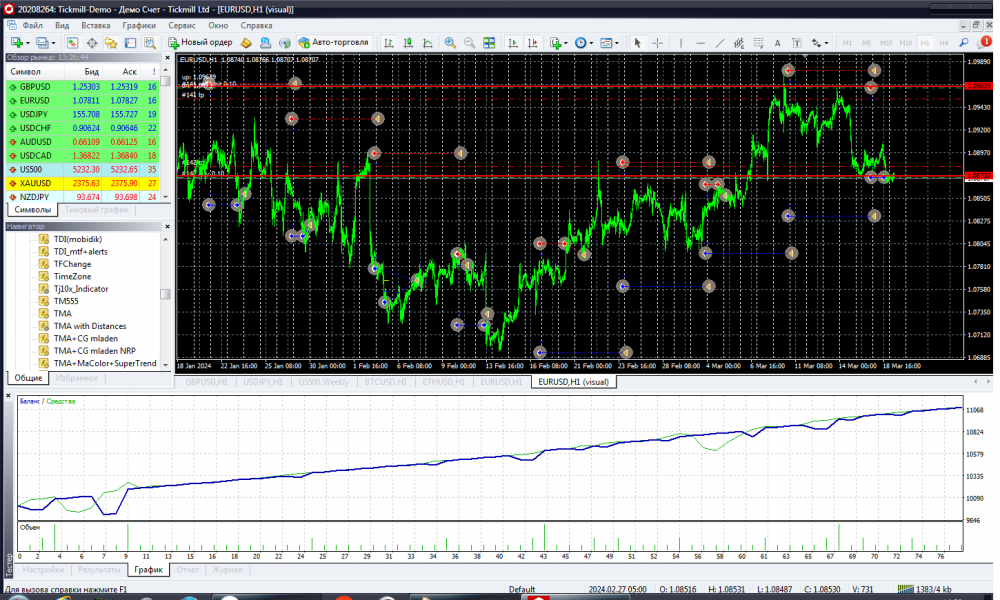Select the text tool
The image size is (1000, 600).
[x=777, y=43]
